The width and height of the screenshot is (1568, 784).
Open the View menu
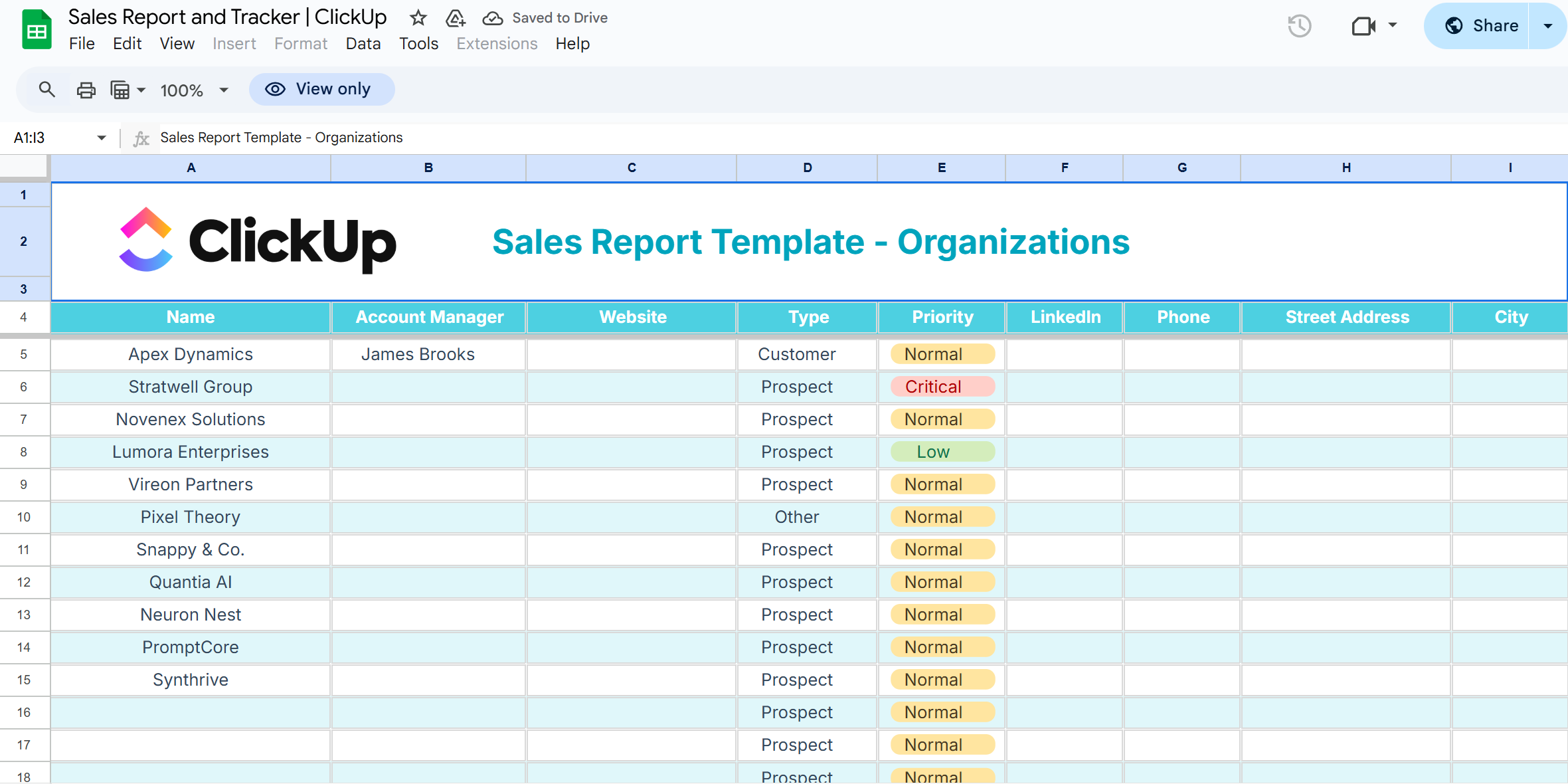coord(177,44)
